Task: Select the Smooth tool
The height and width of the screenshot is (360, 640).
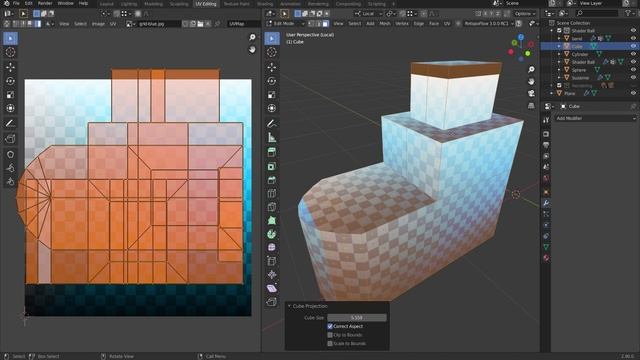Action: (x=272, y=247)
